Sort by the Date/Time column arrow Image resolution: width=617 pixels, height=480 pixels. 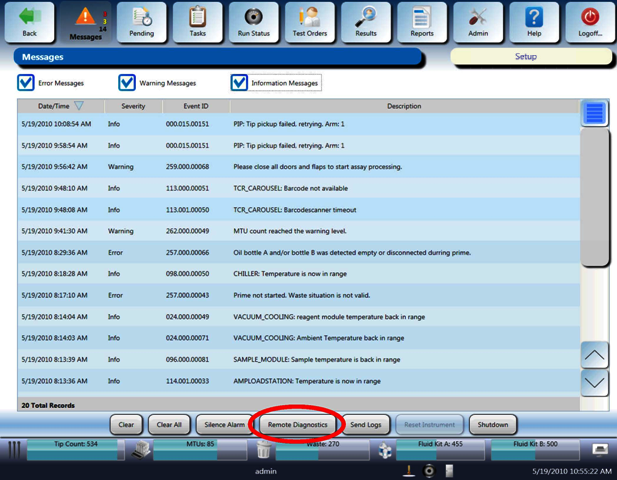[x=79, y=106]
